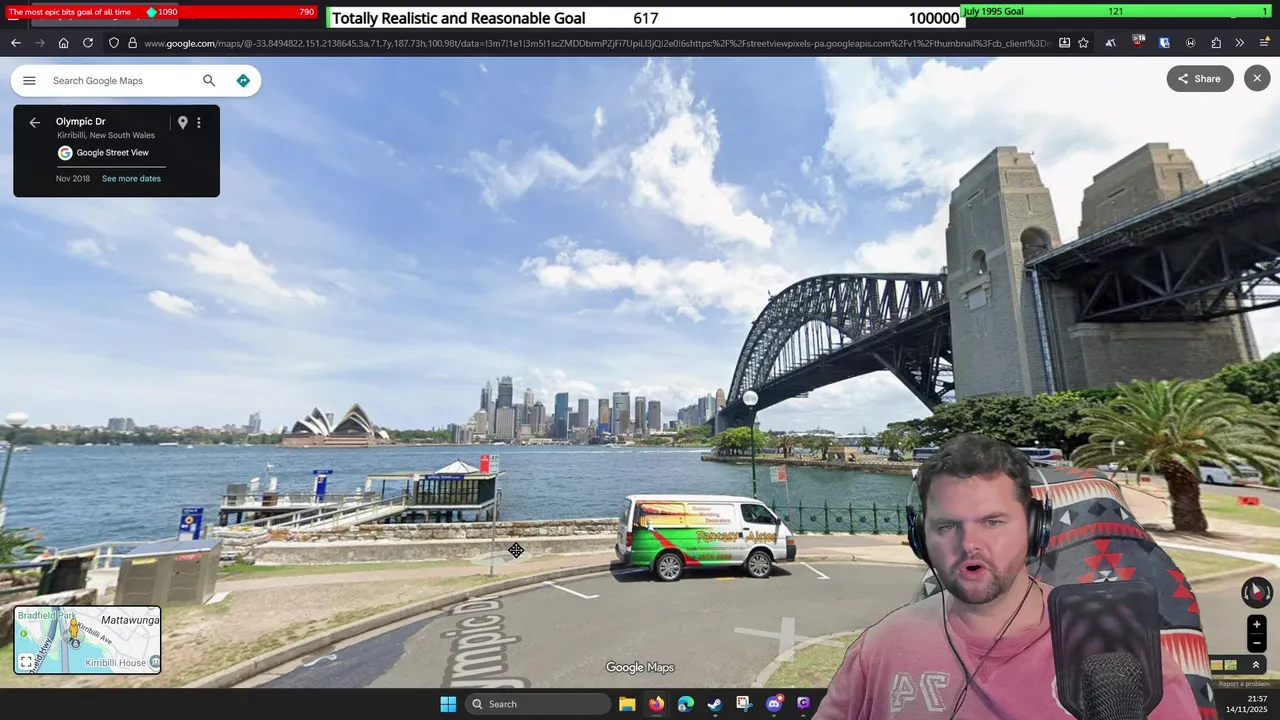The height and width of the screenshot is (720, 1280).
Task: Open Microsoft Edge from the taskbar
Action: 685,704
